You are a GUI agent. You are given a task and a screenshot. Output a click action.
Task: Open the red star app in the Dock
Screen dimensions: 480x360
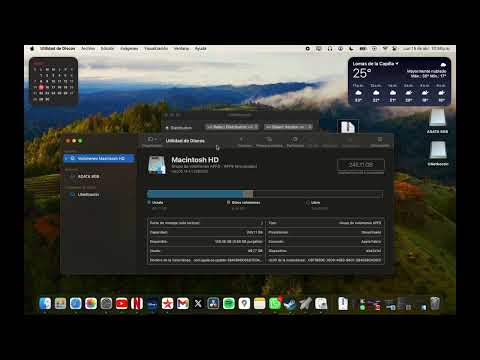pyautogui.click(x=168, y=304)
